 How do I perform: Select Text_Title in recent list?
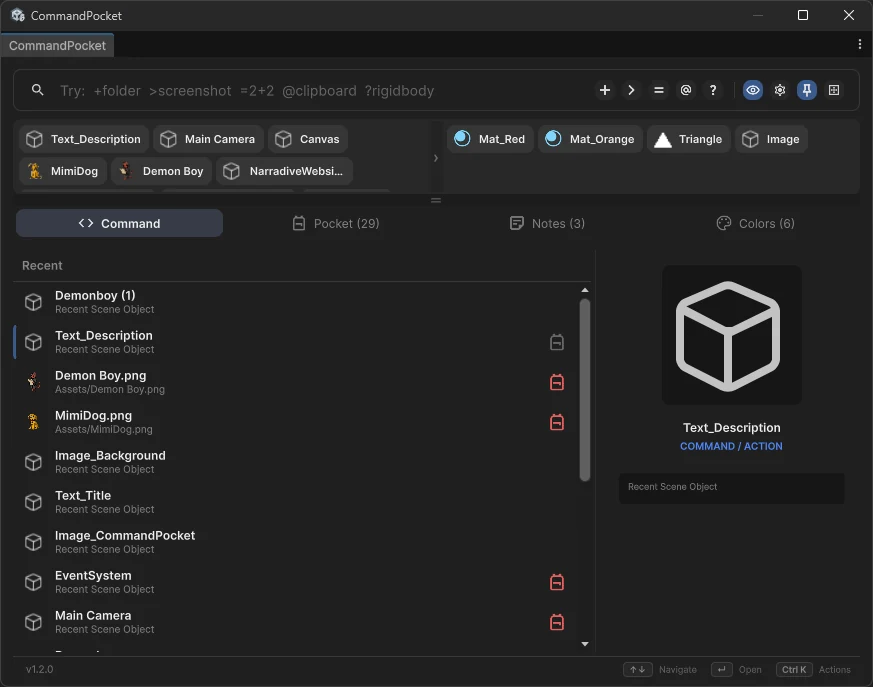[x=295, y=502]
